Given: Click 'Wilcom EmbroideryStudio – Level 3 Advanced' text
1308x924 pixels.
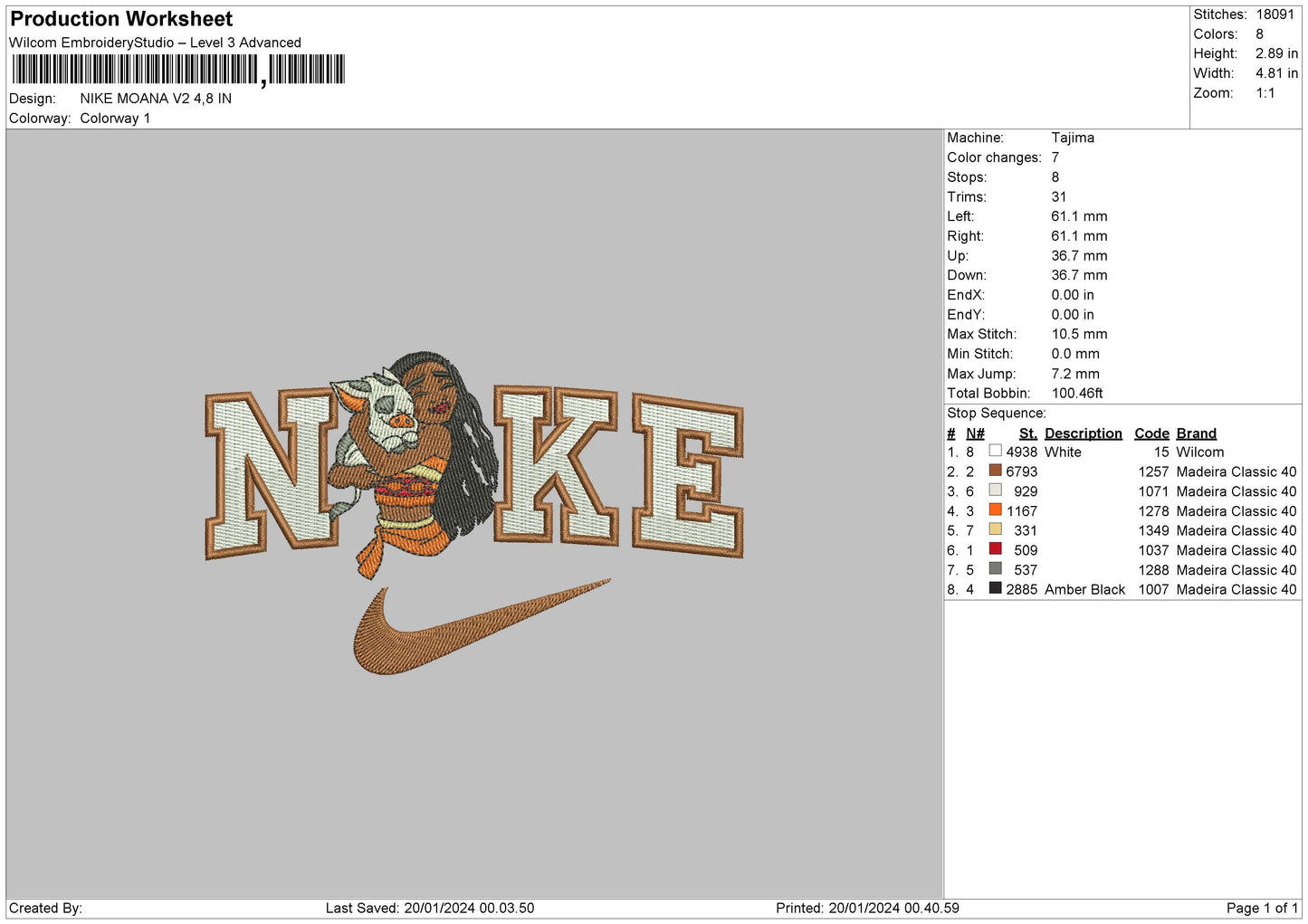Looking at the screenshot, I should point(155,43).
